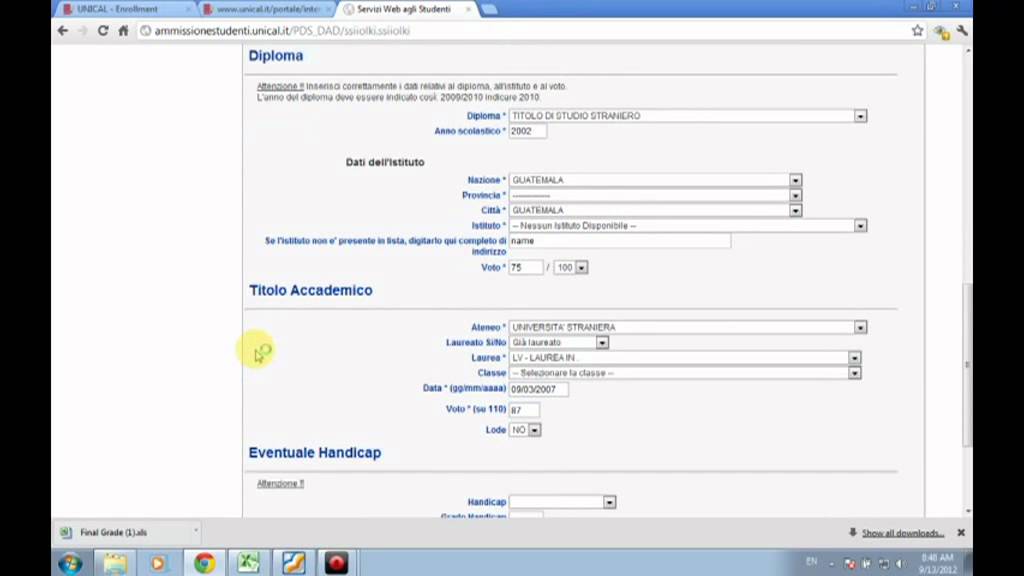Edit the Anno scolastico field

tap(528, 131)
